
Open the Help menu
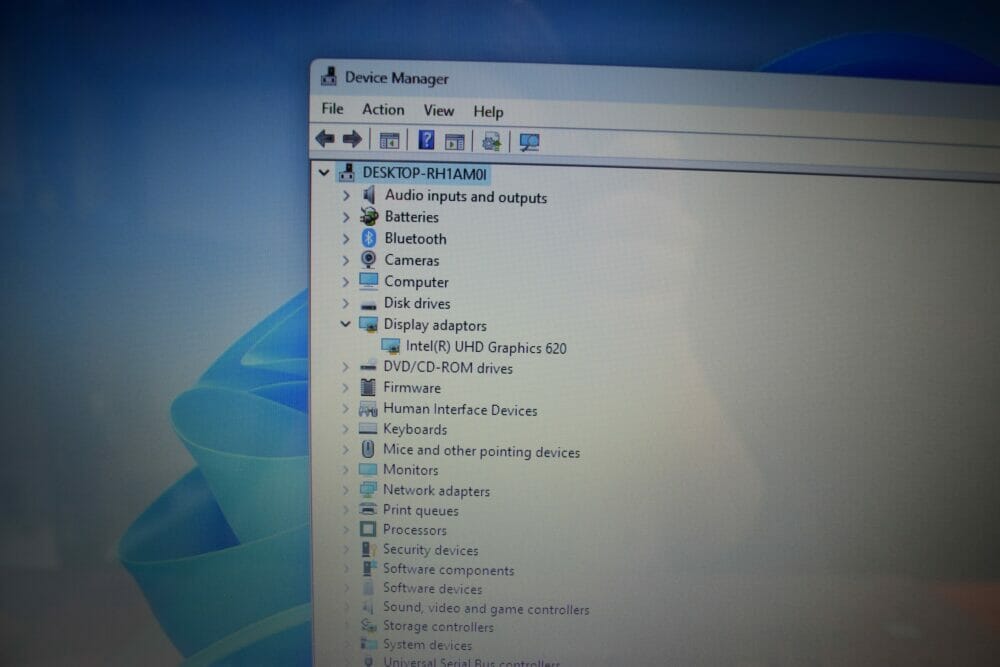point(489,112)
